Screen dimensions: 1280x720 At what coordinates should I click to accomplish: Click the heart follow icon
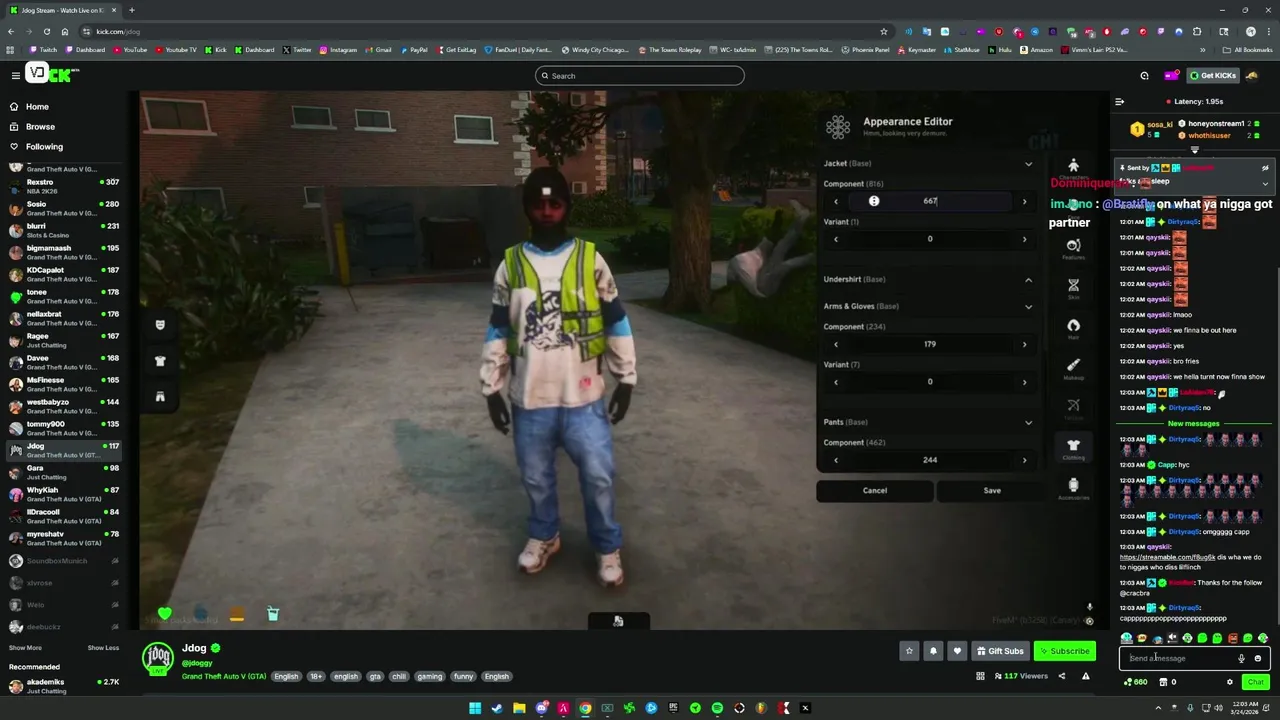[x=957, y=651]
